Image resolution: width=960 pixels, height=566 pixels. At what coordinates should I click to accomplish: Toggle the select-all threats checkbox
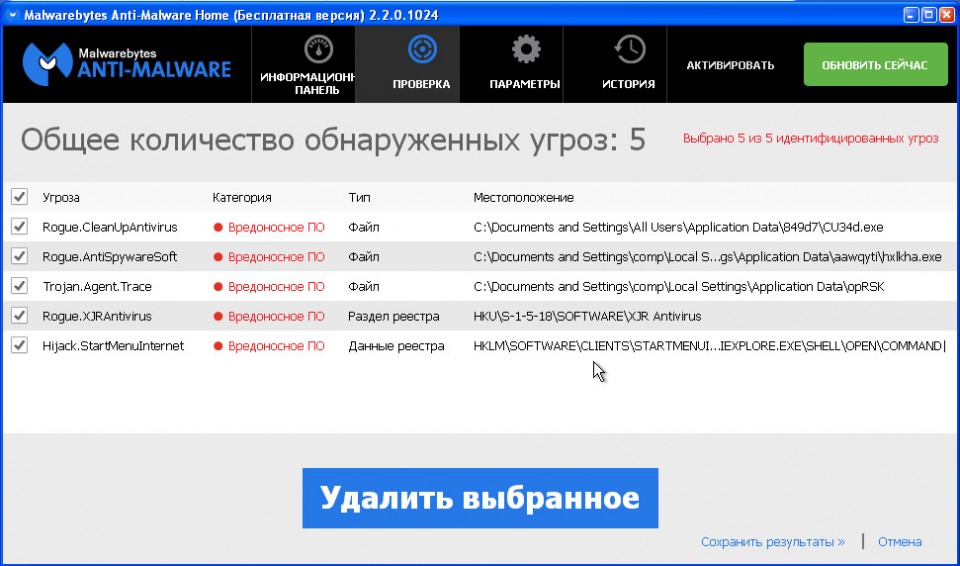[x=20, y=197]
